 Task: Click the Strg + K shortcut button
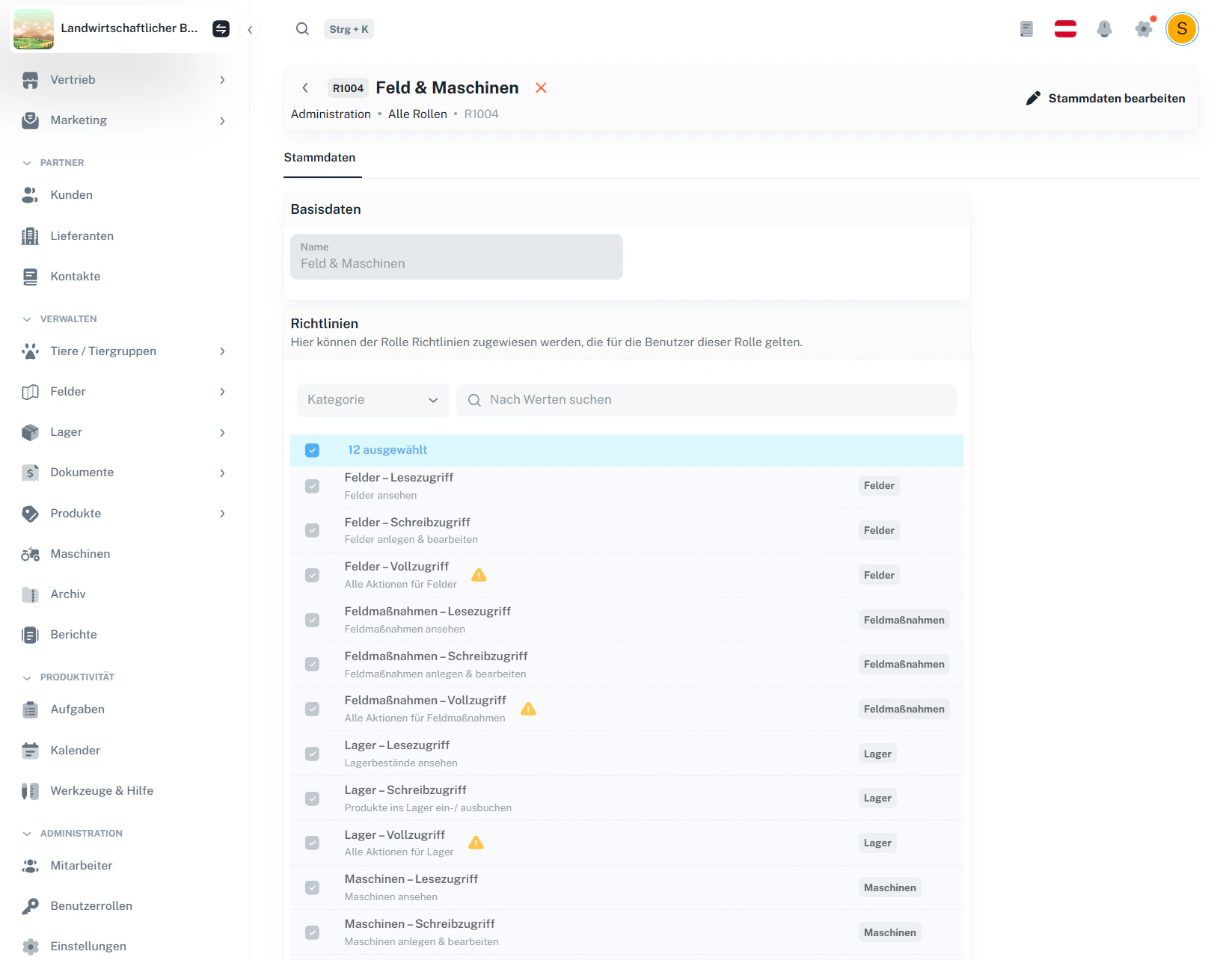point(349,29)
